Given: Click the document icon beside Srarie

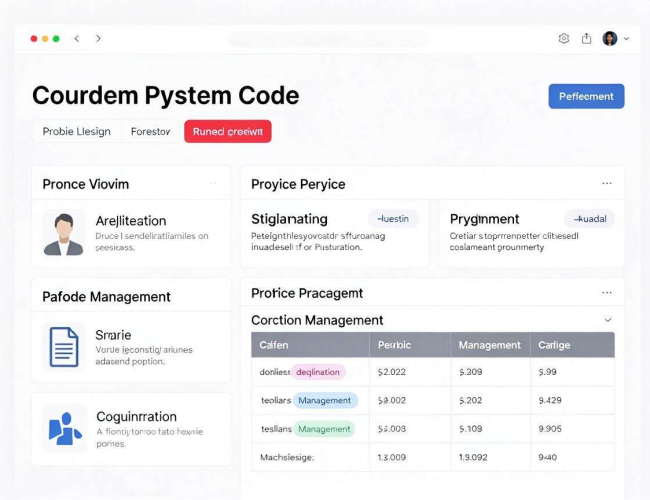Looking at the screenshot, I should (64, 347).
